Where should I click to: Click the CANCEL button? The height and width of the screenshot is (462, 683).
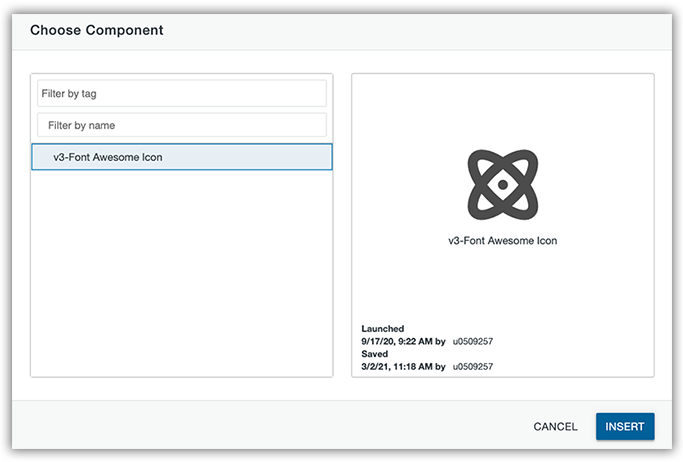pos(555,426)
